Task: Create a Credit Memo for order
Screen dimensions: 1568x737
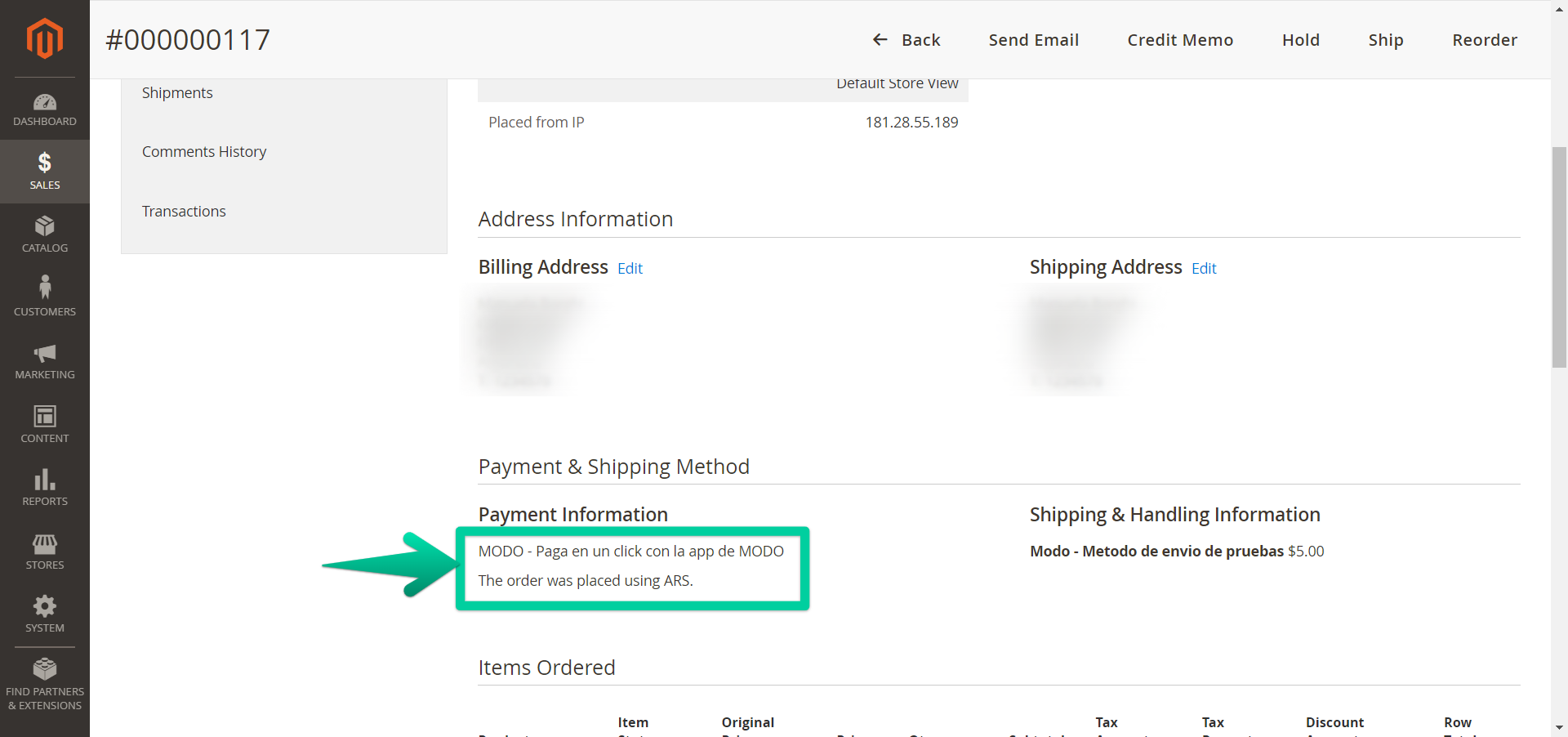Action: [x=1179, y=40]
